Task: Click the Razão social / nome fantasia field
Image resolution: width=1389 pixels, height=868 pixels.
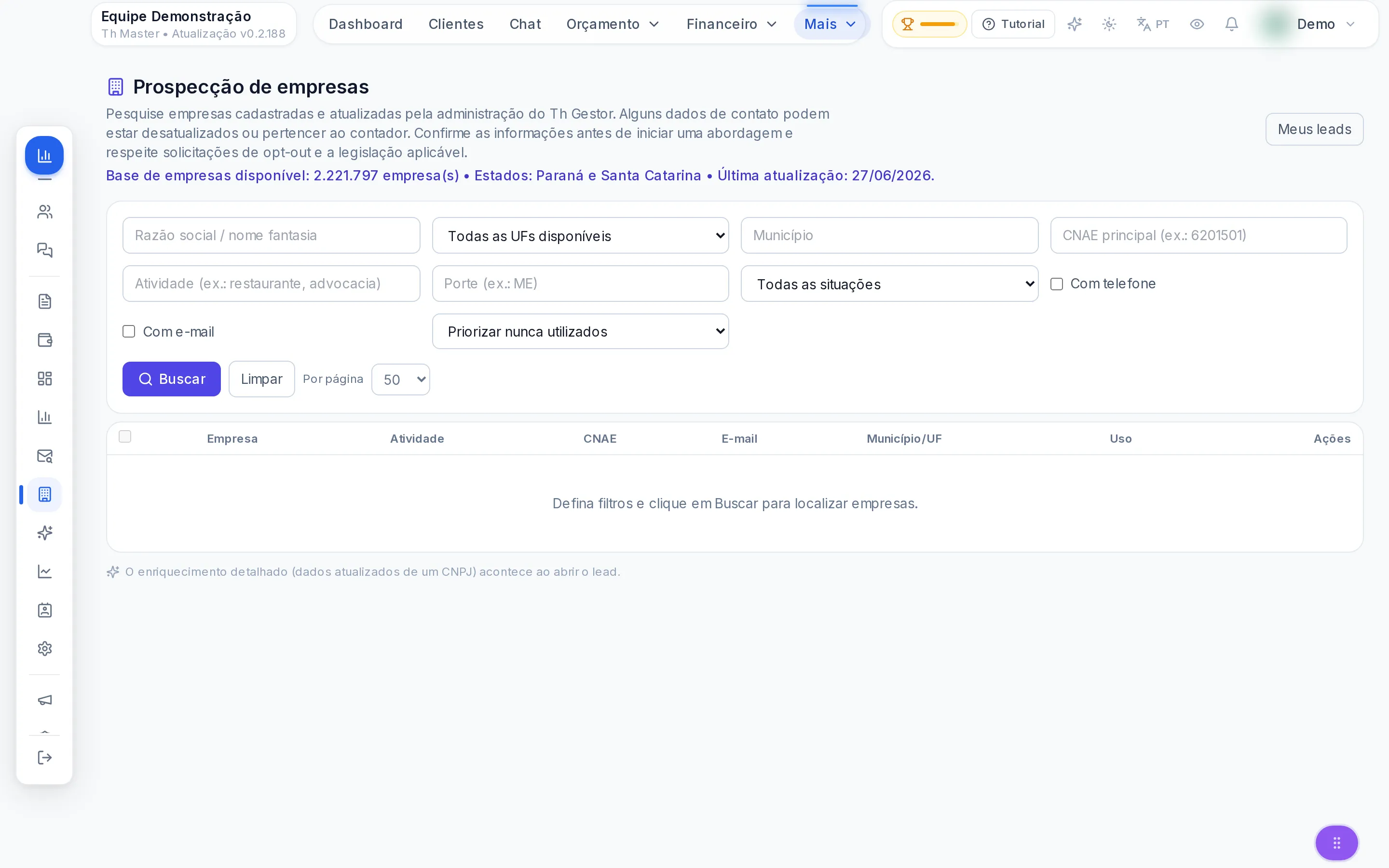Action: tap(271, 235)
